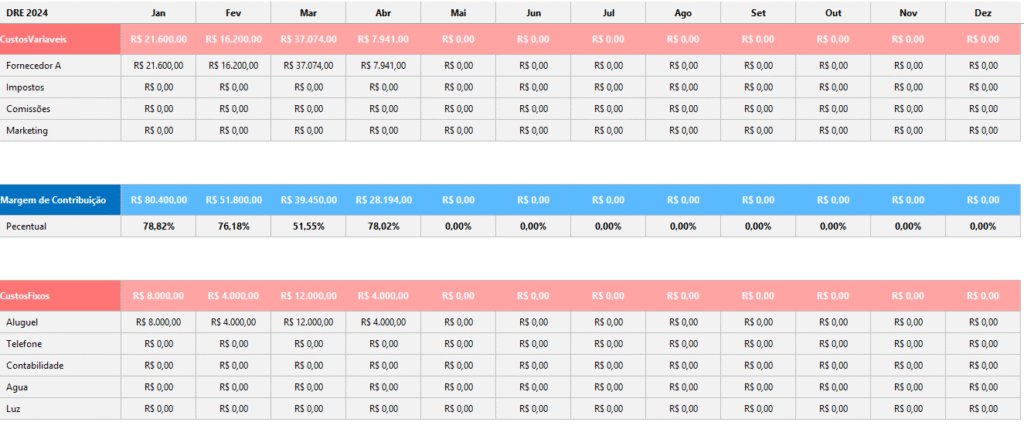The height and width of the screenshot is (429, 1024).
Task: Select the Telefone row label
Action: click(x=24, y=344)
